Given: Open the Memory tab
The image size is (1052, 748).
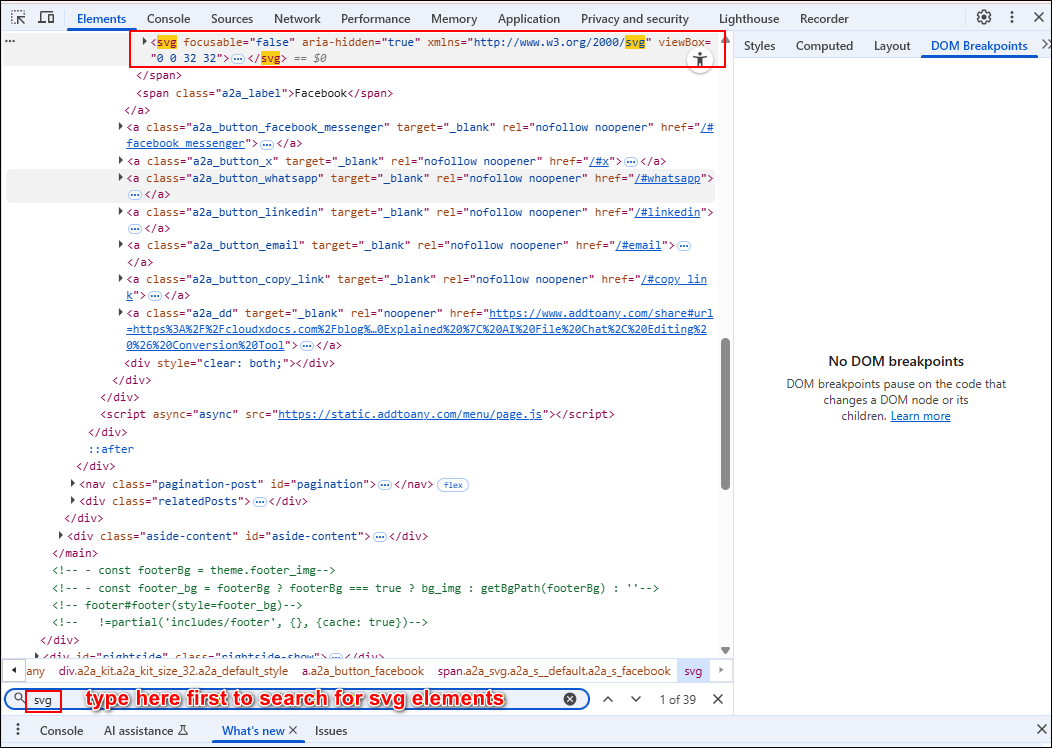Looking at the screenshot, I should pos(454,19).
